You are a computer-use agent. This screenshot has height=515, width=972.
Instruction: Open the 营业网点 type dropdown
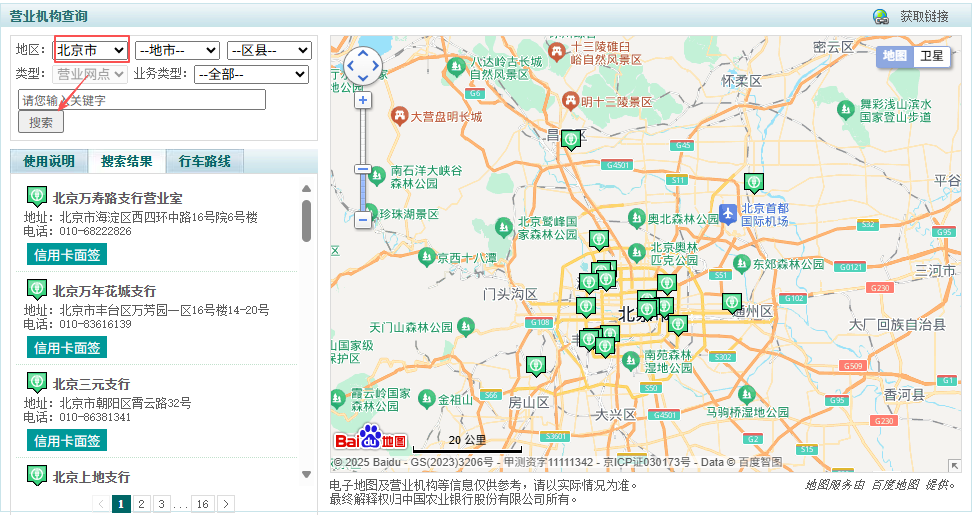pyautogui.click(x=91, y=74)
